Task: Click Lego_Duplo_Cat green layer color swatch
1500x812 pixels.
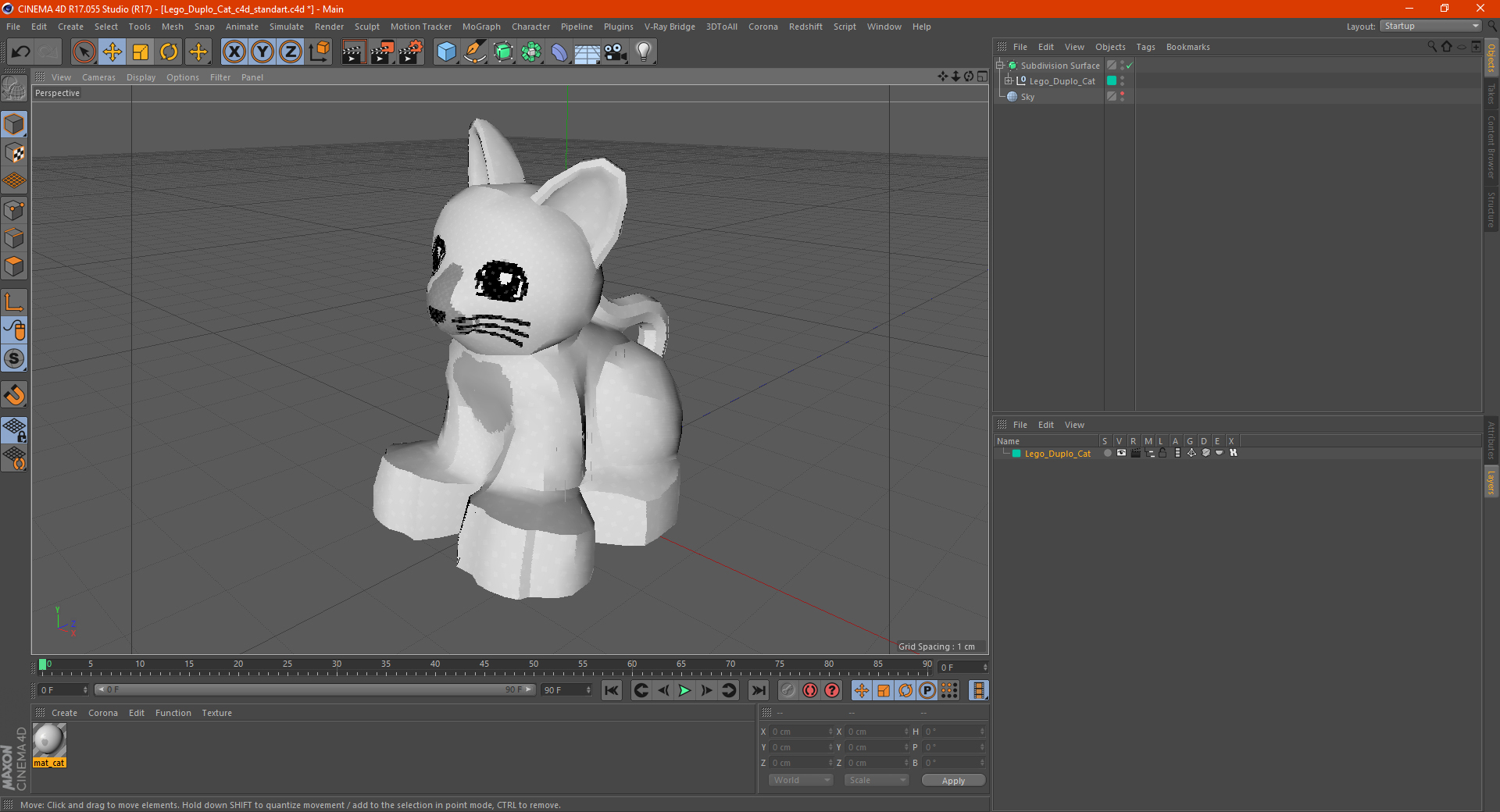Action: (1112, 80)
